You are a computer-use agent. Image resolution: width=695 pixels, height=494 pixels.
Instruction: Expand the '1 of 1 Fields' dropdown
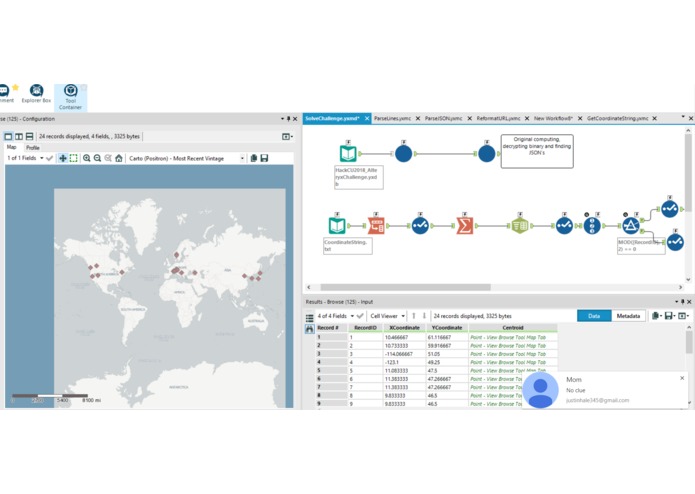pyautogui.click(x=42, y=158)
